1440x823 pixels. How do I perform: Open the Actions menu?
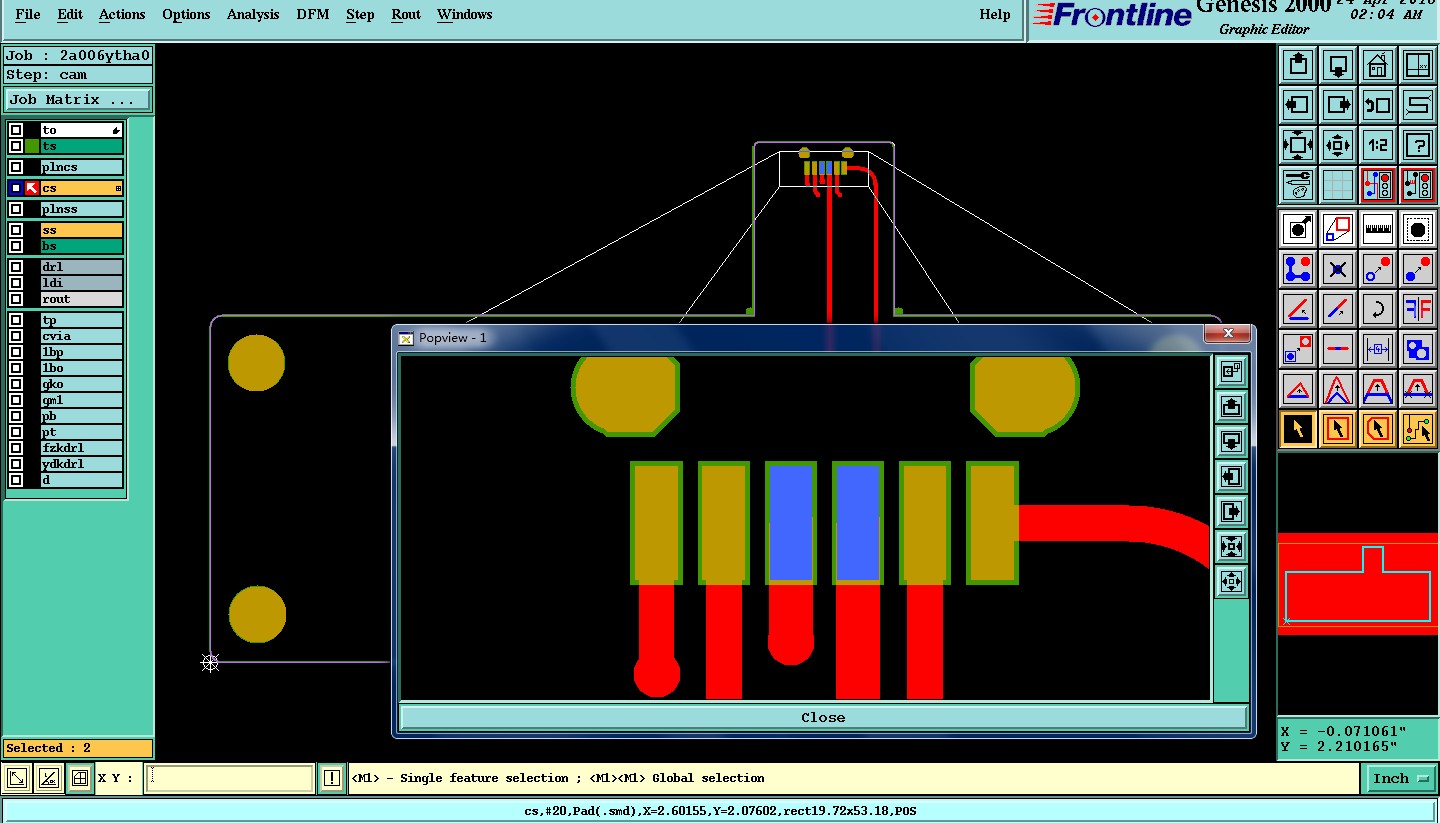point(122,14)
